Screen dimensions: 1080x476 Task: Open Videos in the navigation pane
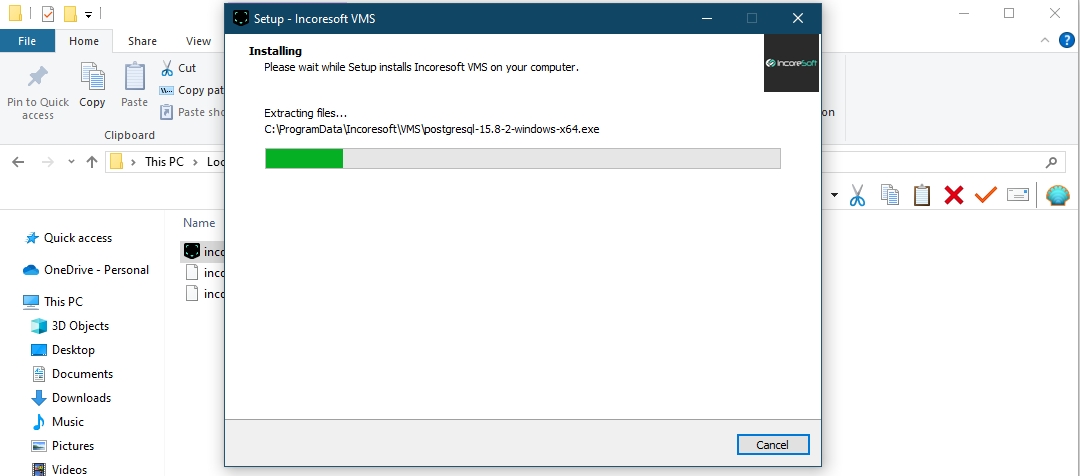tap(59, 469)
